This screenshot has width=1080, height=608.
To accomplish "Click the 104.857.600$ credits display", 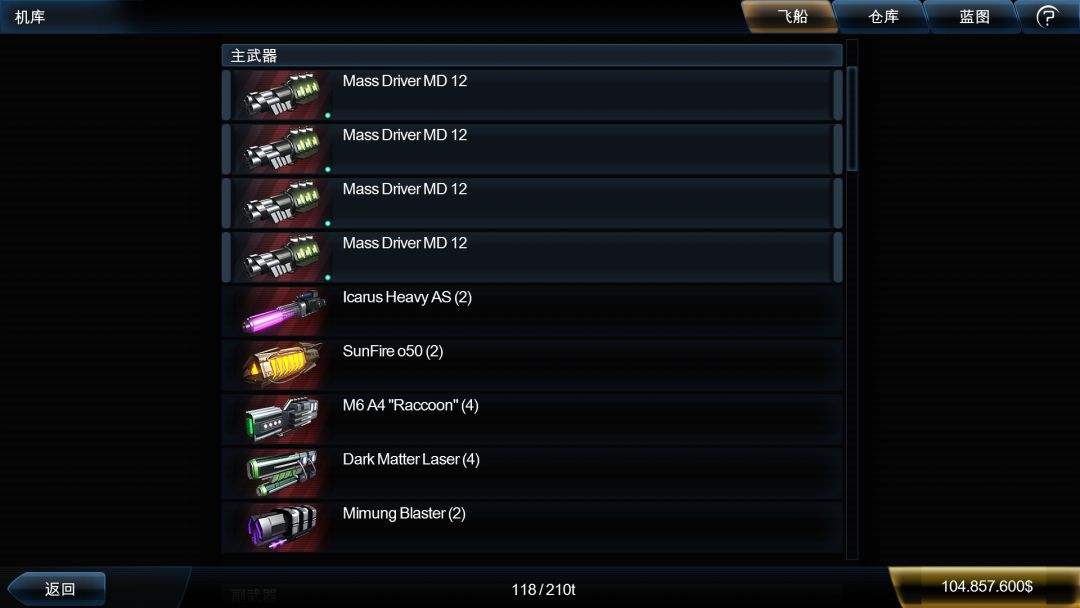I will click(986, 587).
